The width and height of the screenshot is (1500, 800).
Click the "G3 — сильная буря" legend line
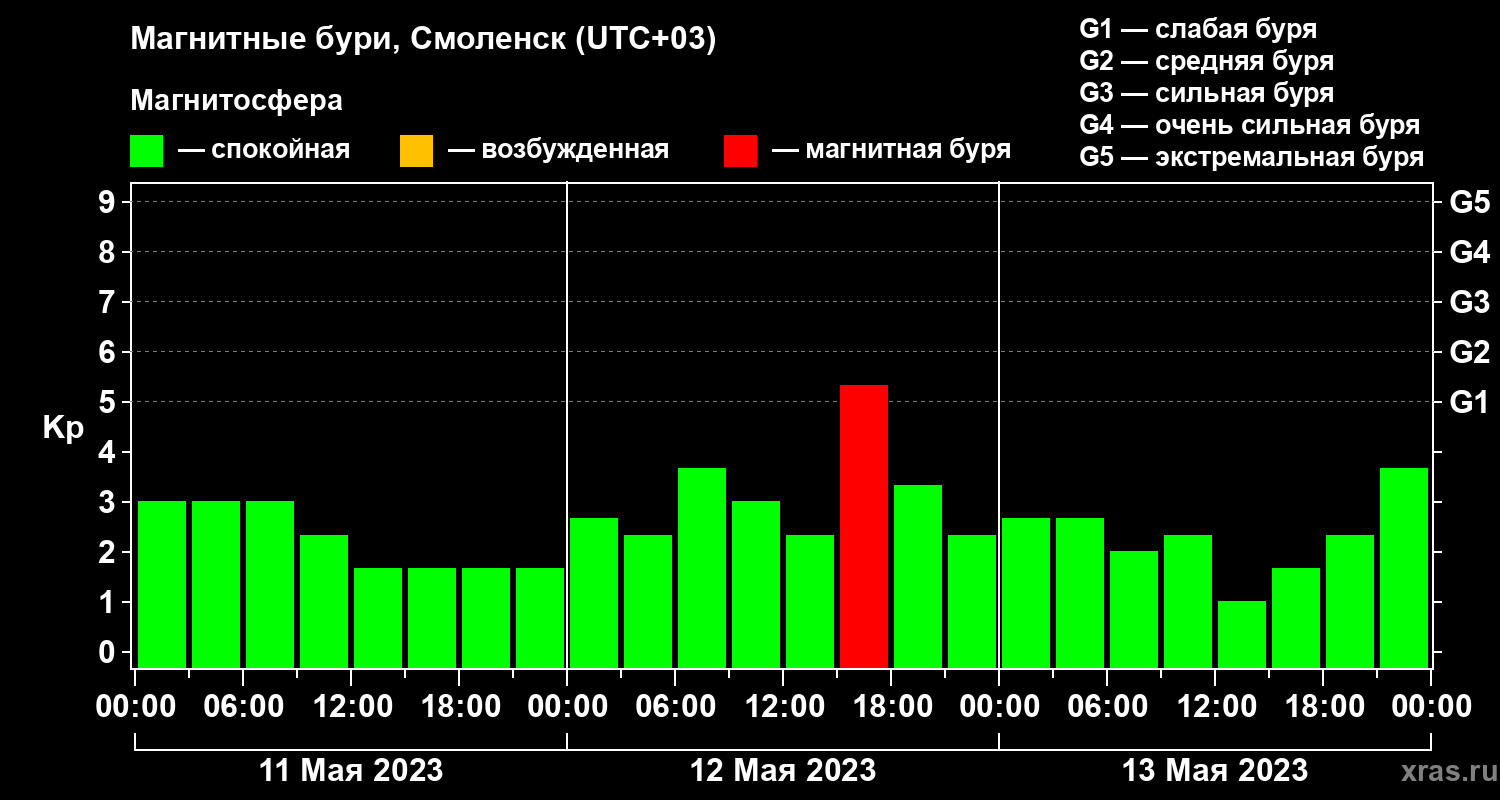click(1207, 93)
